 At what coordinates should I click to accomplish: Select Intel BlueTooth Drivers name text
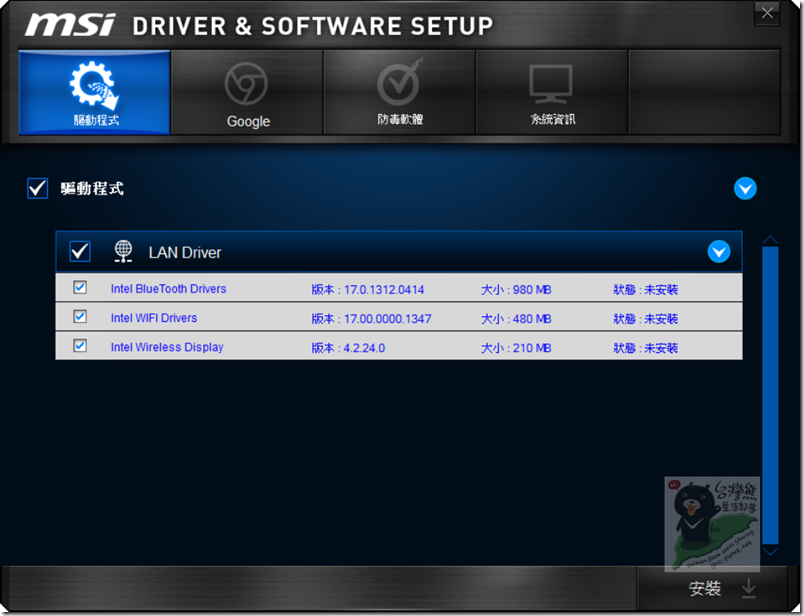pyautogui.click(x=168, y=289)
